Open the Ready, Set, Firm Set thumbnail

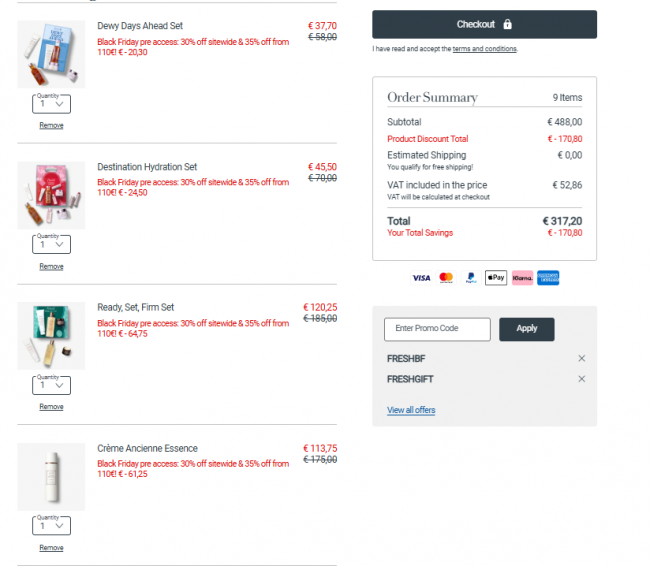point(51,335)
